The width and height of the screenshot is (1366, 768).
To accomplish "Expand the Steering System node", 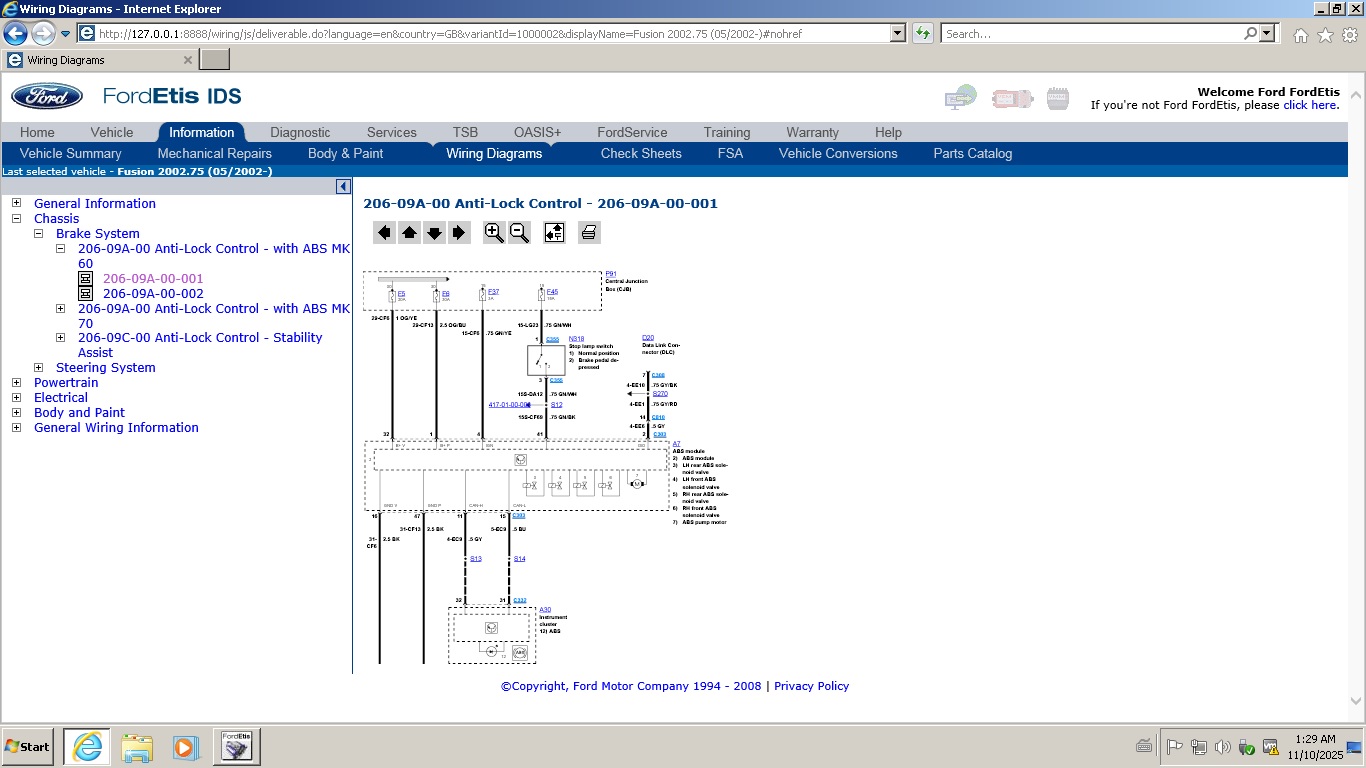I will [x=38, y=368].
